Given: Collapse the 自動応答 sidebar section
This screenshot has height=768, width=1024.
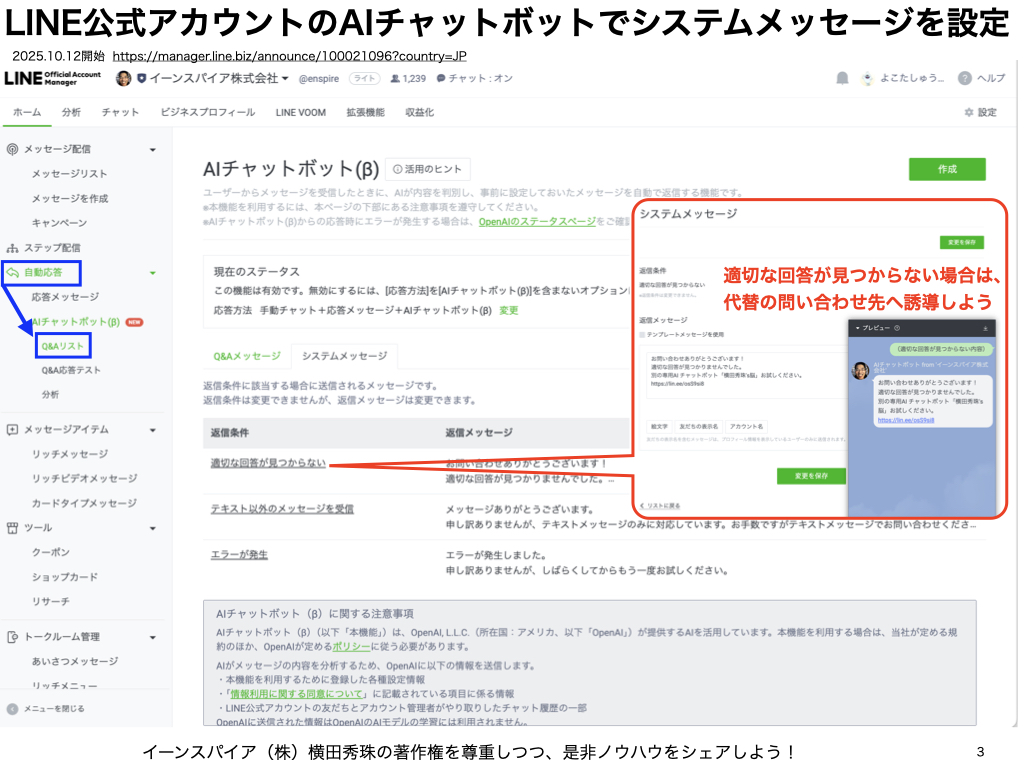Looking at the screenshot, I should 153,272.
